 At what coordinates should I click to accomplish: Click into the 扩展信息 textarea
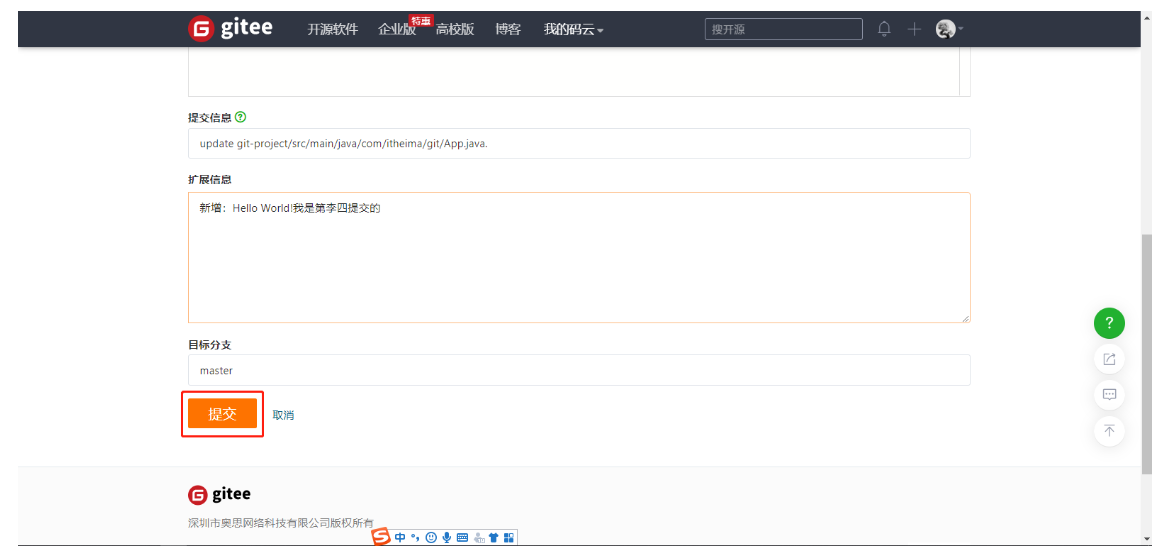coord(579,258)
